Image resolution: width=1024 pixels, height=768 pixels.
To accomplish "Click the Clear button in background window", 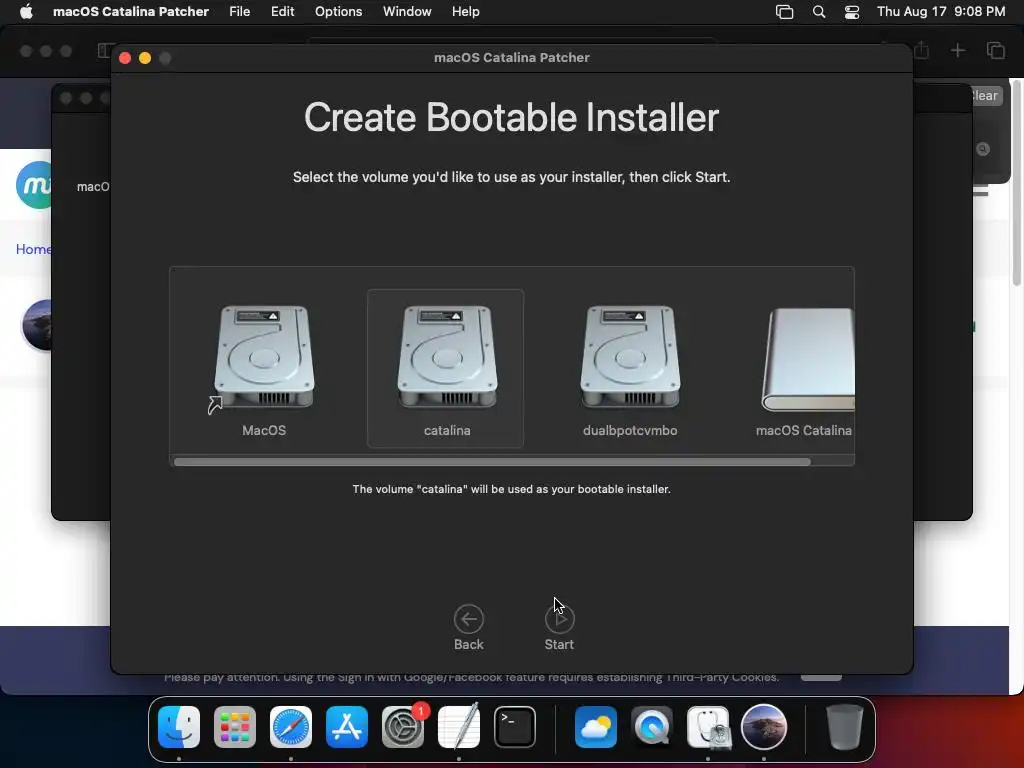I will [x=985, y=95].
